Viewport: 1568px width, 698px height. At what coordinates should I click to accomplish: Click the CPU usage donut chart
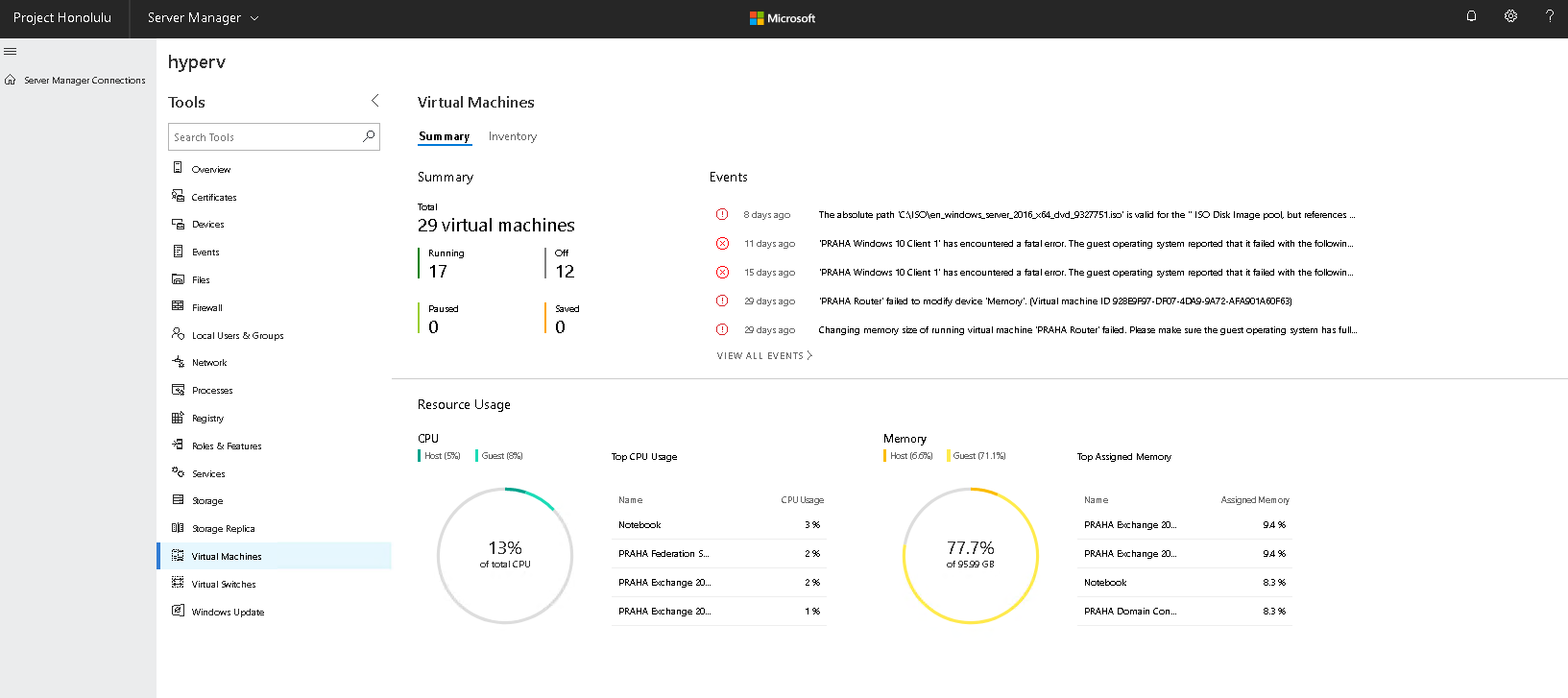click(x=505, y=555)
